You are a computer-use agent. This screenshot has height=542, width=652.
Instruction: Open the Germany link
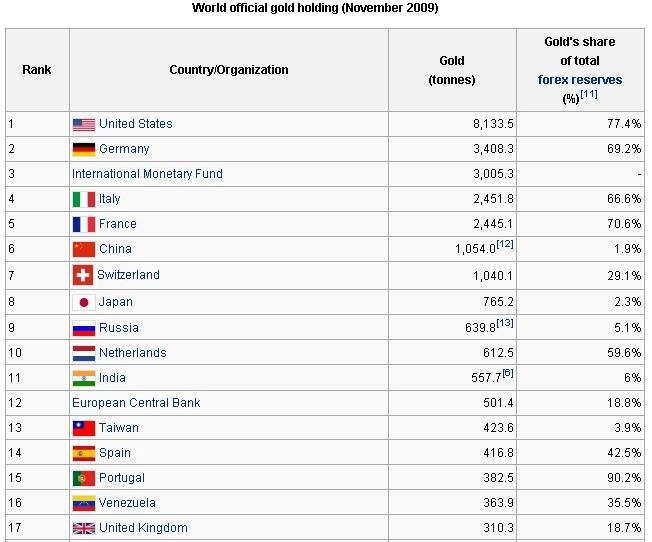click(x=124, y=149)
